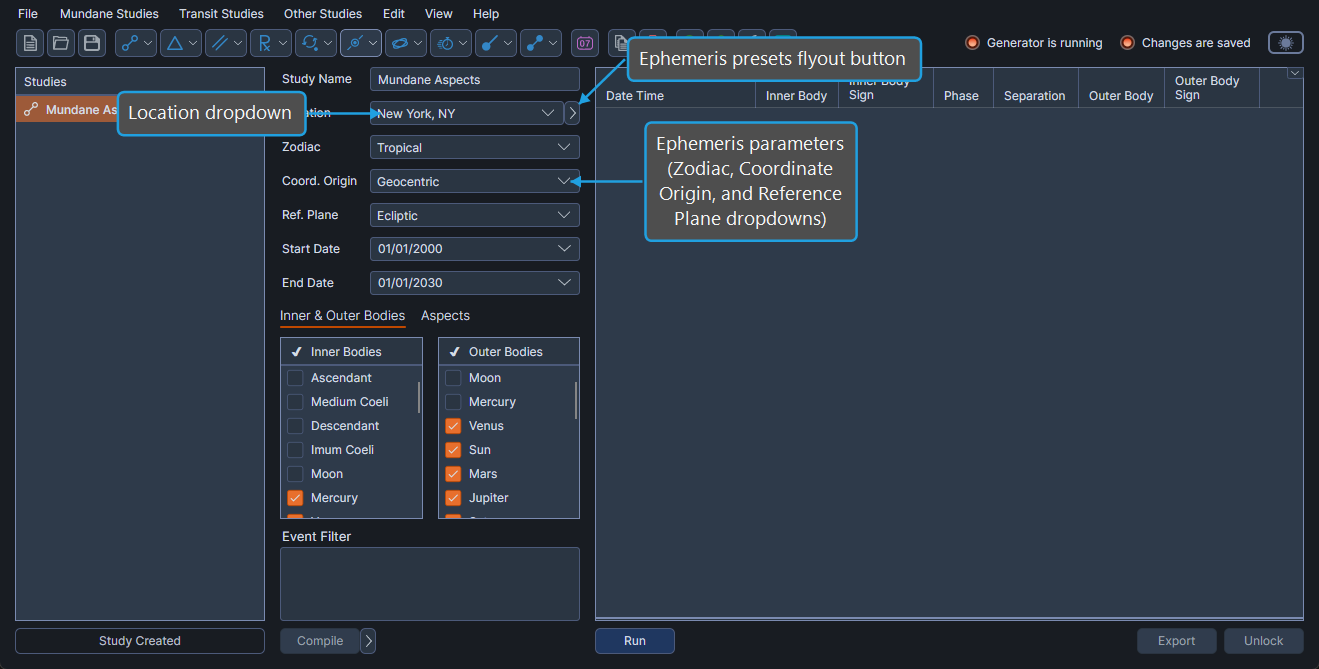Toggle all via Outer Bodies header checkmark
The height and width of the screenshot is (669, 1319).
(x=454, y=352)
